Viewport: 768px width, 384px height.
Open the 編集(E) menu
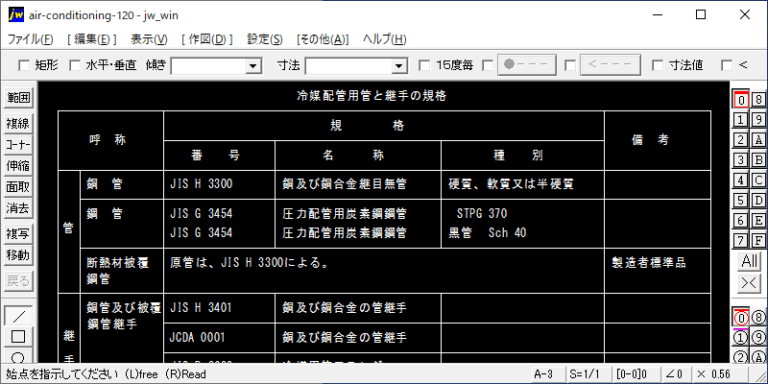[92, 40]
